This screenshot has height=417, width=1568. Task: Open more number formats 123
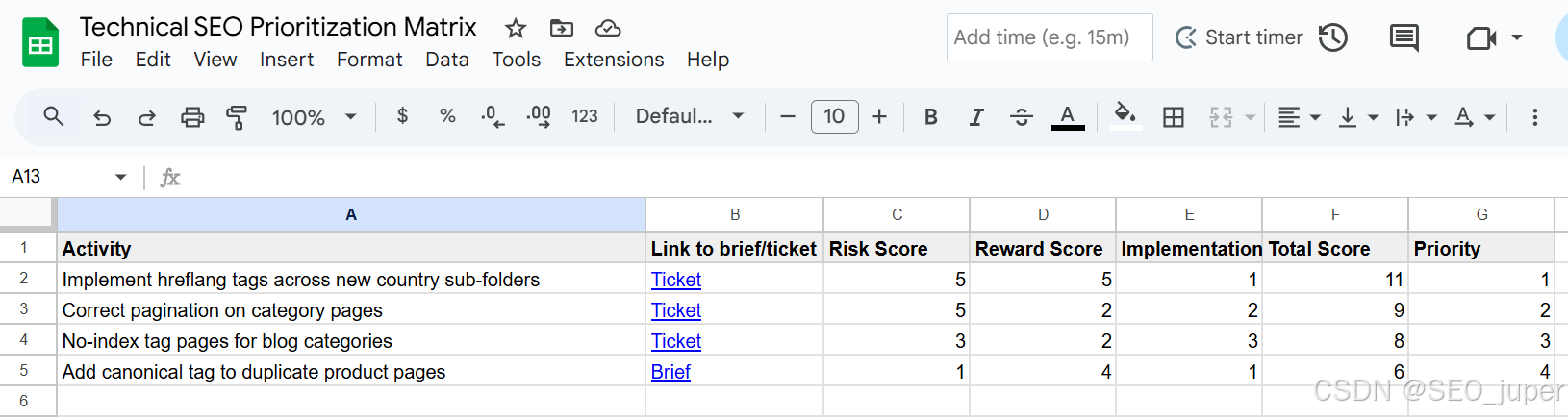pos(584,116)
